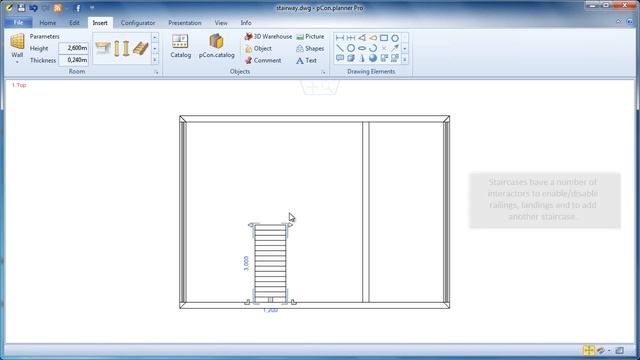Expand the Drawing Elements gallery list
The height and width of the screenshot is (360, 640).
[404, 60]
